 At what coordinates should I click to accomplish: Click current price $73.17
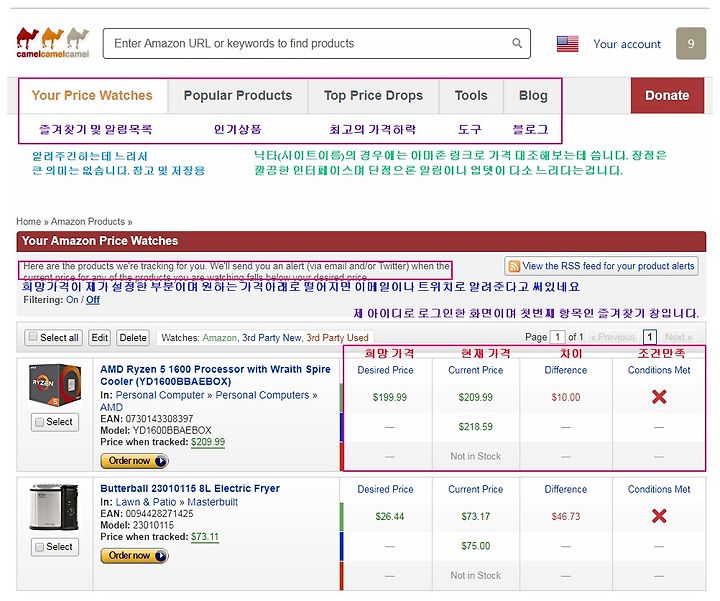pyautogui.click(x=475, y=517)
